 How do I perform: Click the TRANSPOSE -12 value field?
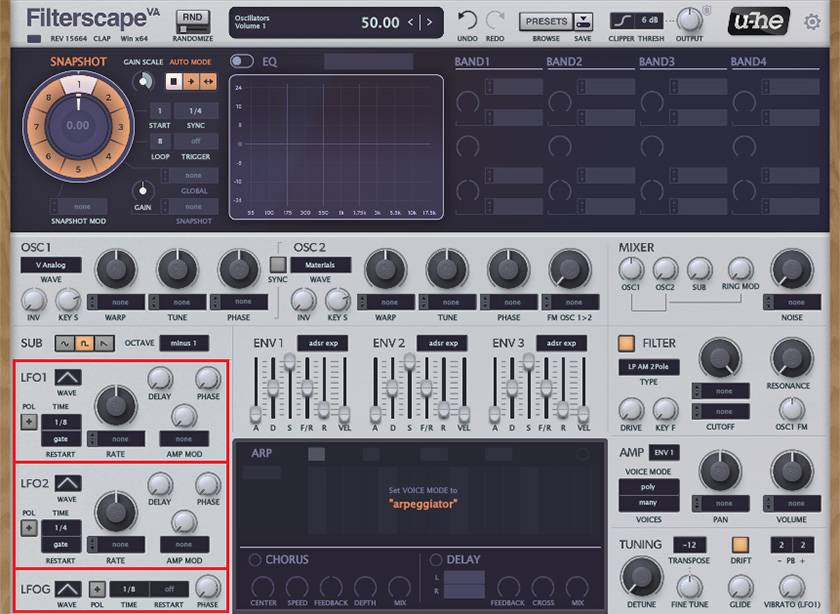pyautogui.click(x=689, y=544)
